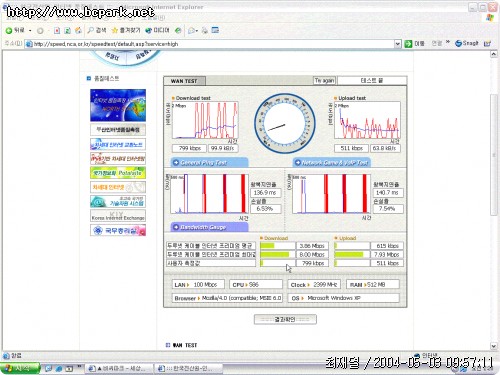Click the page vertical scrollbar down arrow
500x375 pixels.
(494, 346)
